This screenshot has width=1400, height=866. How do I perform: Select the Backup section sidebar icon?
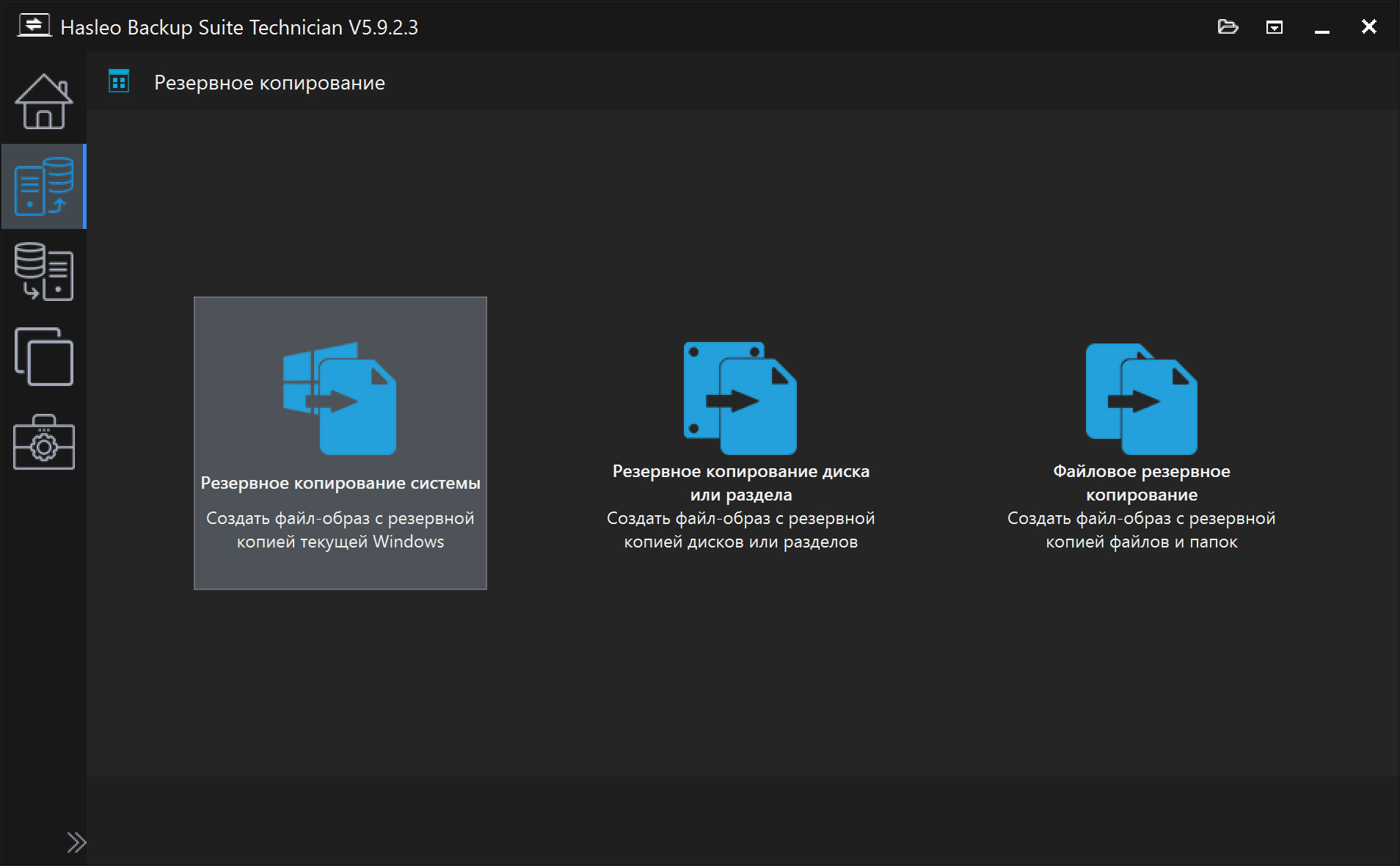[44, 186]
